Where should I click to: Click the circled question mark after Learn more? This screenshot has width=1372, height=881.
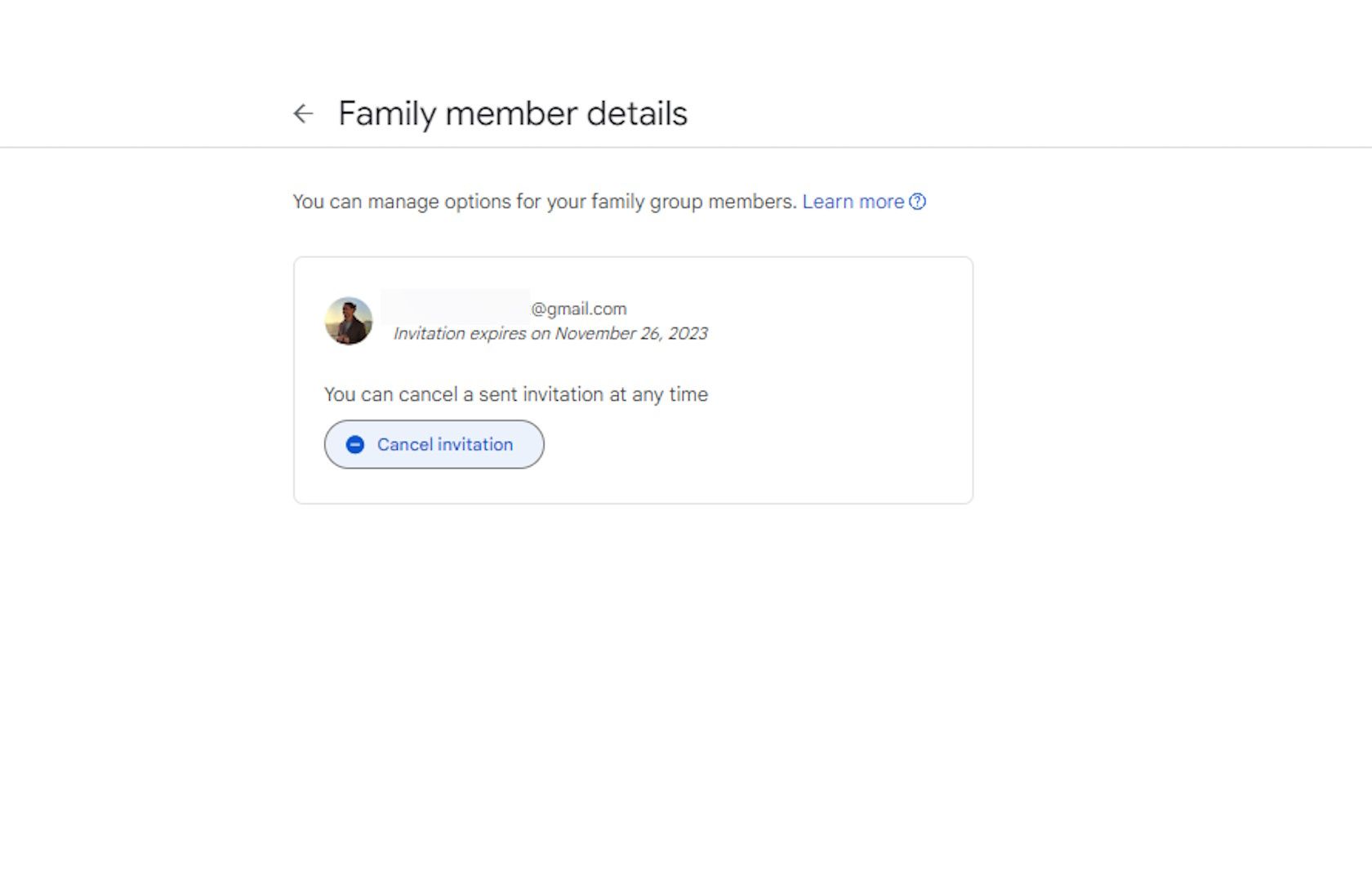pos(919,202)
